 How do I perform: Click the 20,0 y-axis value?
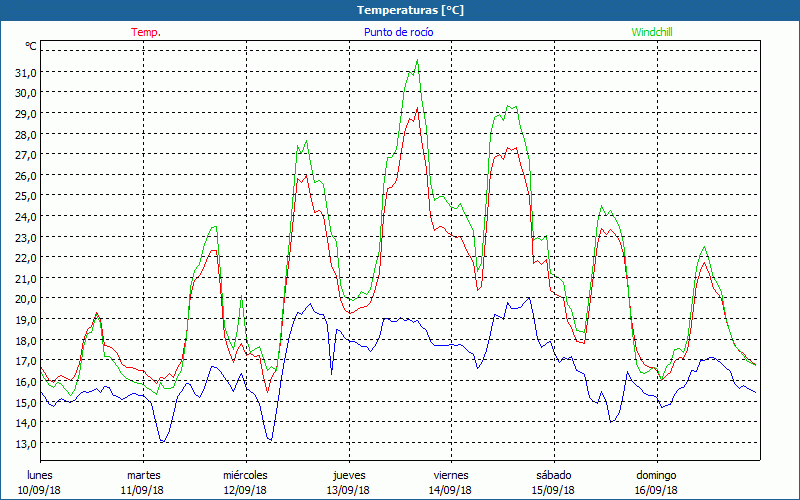pos(26,299)
